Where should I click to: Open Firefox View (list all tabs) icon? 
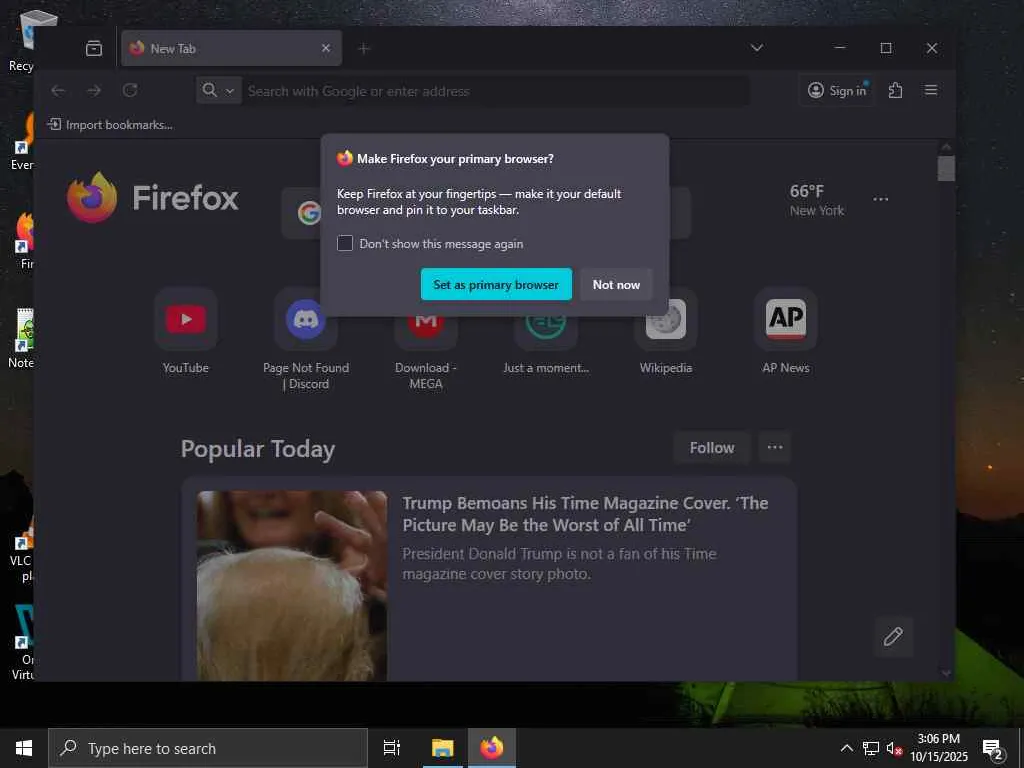[94, 48]
